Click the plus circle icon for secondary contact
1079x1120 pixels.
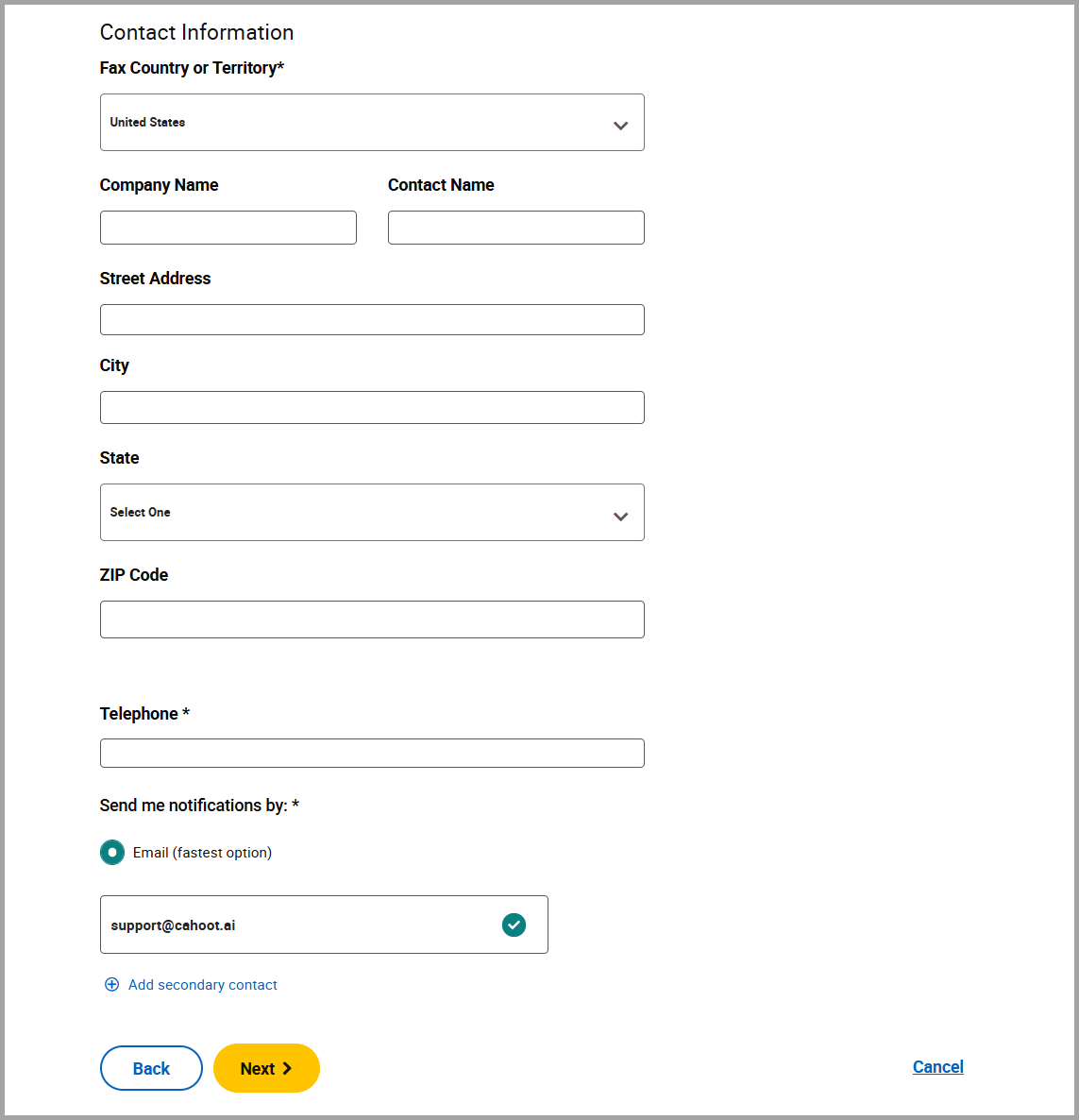pos(112,984)
